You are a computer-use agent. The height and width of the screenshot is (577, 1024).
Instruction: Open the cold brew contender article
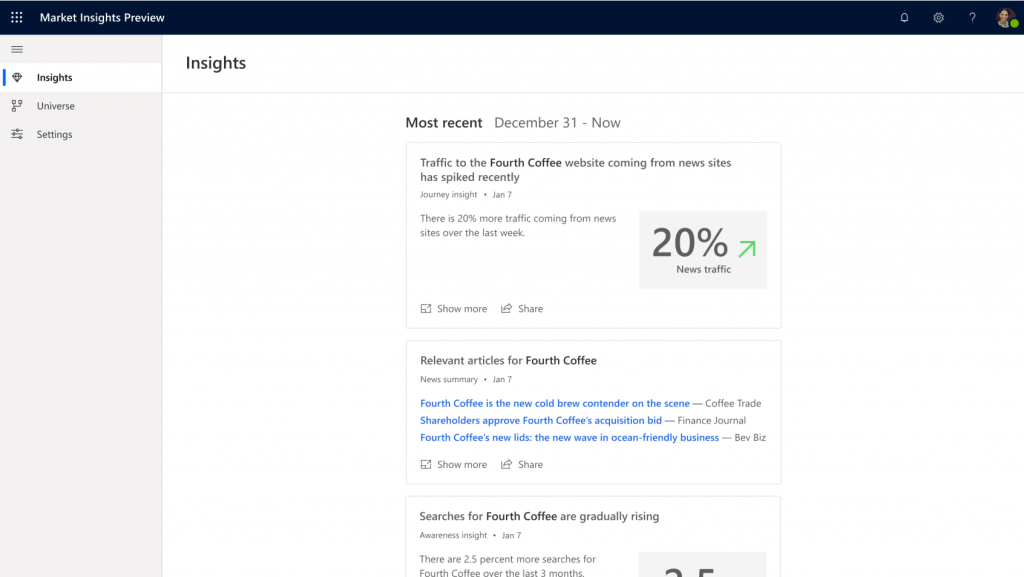tap(554, 404)
